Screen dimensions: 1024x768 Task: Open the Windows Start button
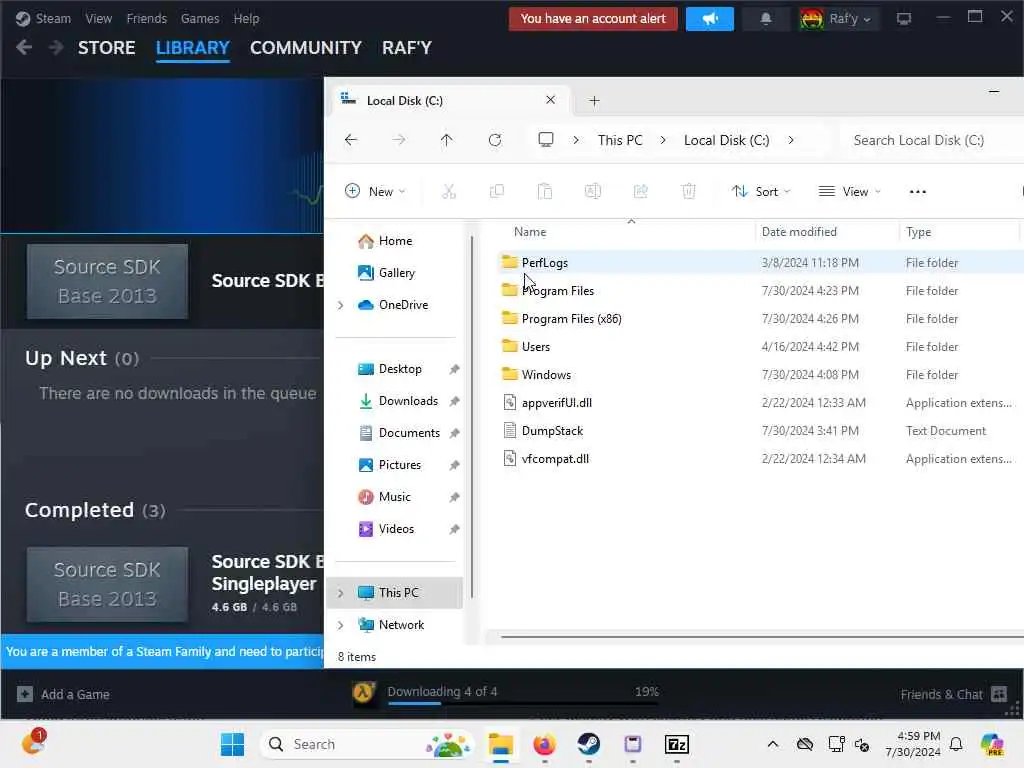(x=232, y=744)
